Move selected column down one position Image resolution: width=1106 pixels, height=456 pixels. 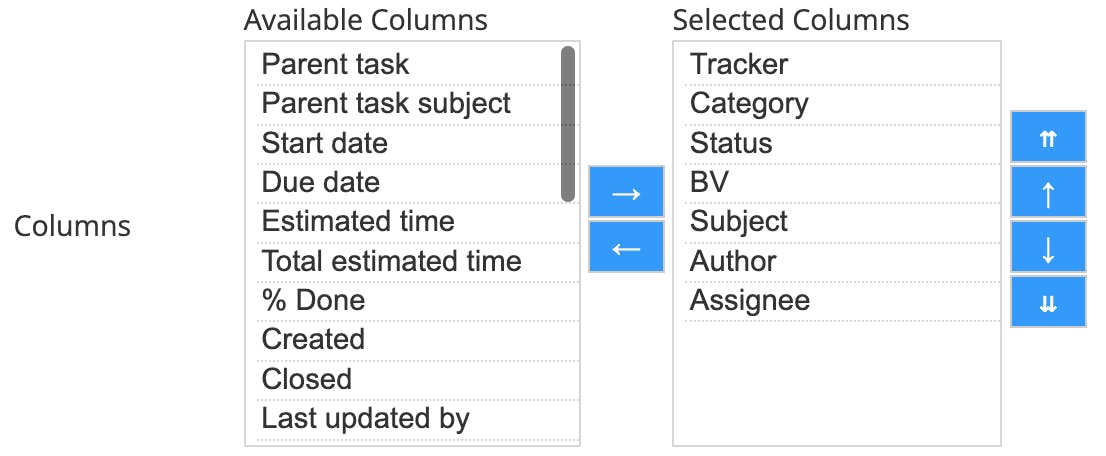pos(1048,247)
